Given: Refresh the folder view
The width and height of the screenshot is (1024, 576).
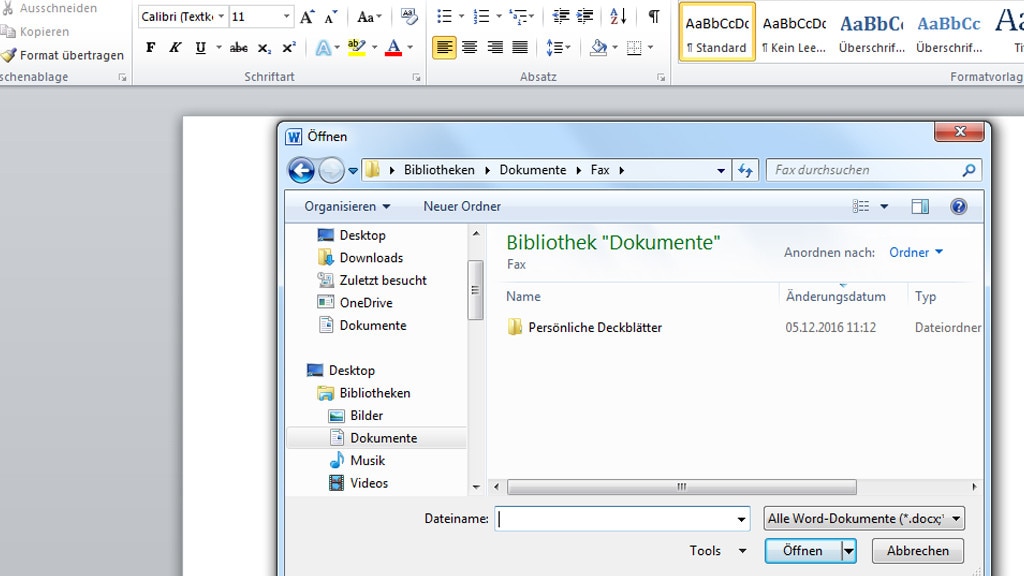Looking at the screenshot, I should point(745,170).
